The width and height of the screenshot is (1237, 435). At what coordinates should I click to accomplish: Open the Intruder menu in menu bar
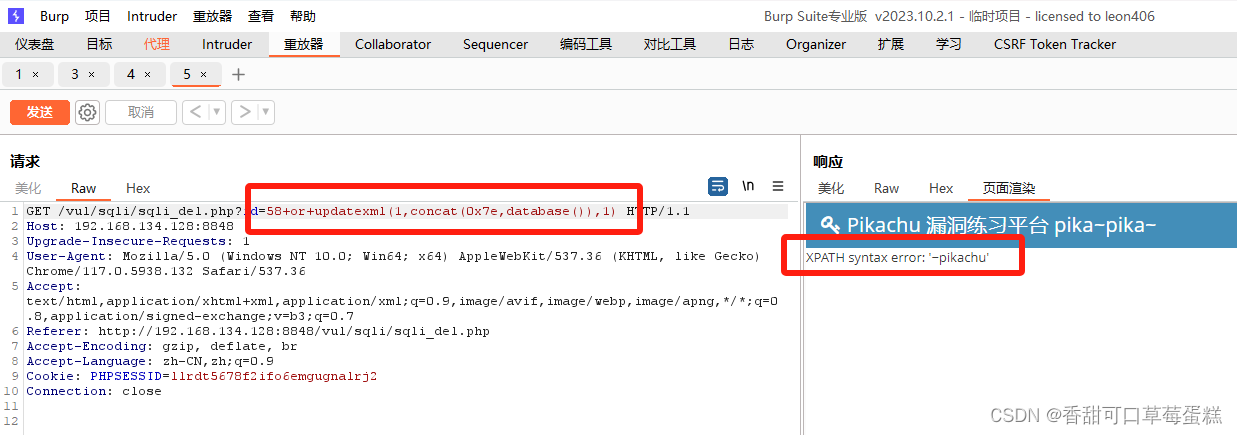152,16
